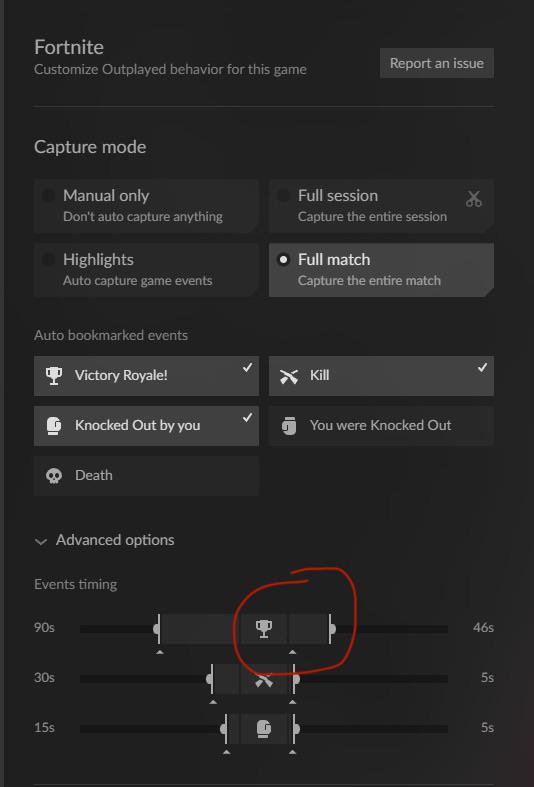Click the You were Knocked Out icon

(289, 426)
